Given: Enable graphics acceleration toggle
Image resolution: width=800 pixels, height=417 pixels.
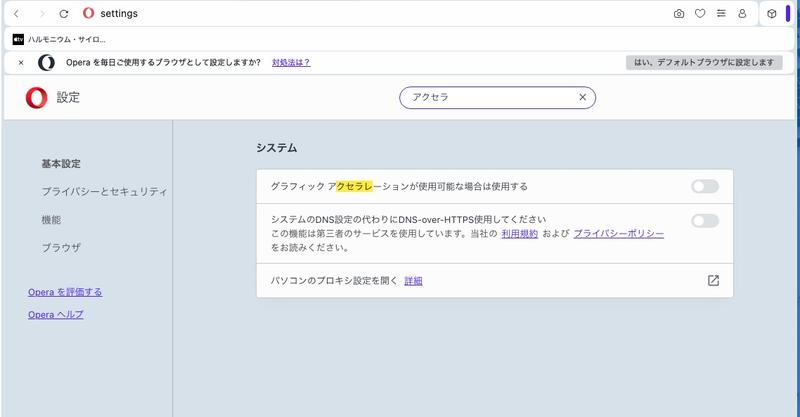Looking at the screenshot, I should click(705, 186).
